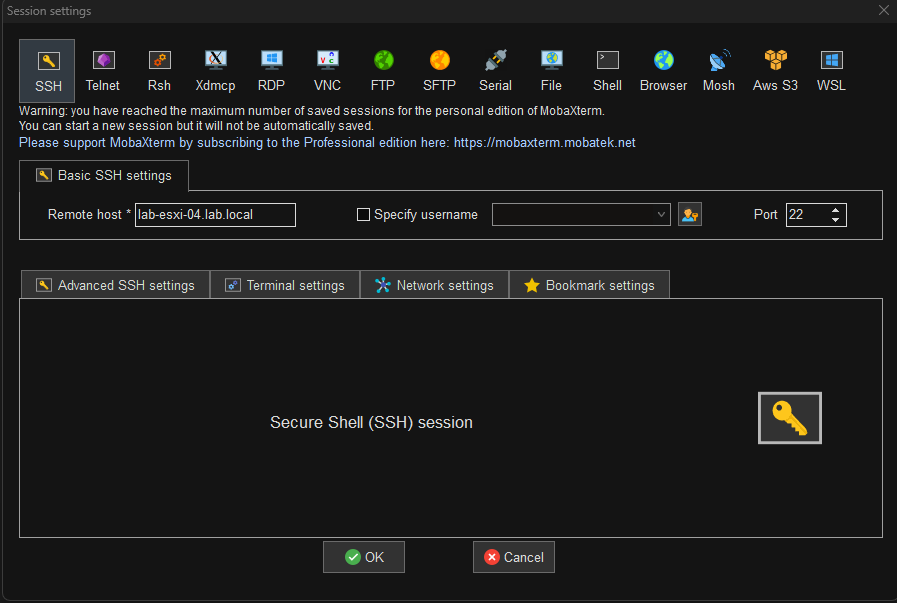Choose the Telnet session type
The width and height of the screenshot is (897, 603).
(x=102, y=70)
